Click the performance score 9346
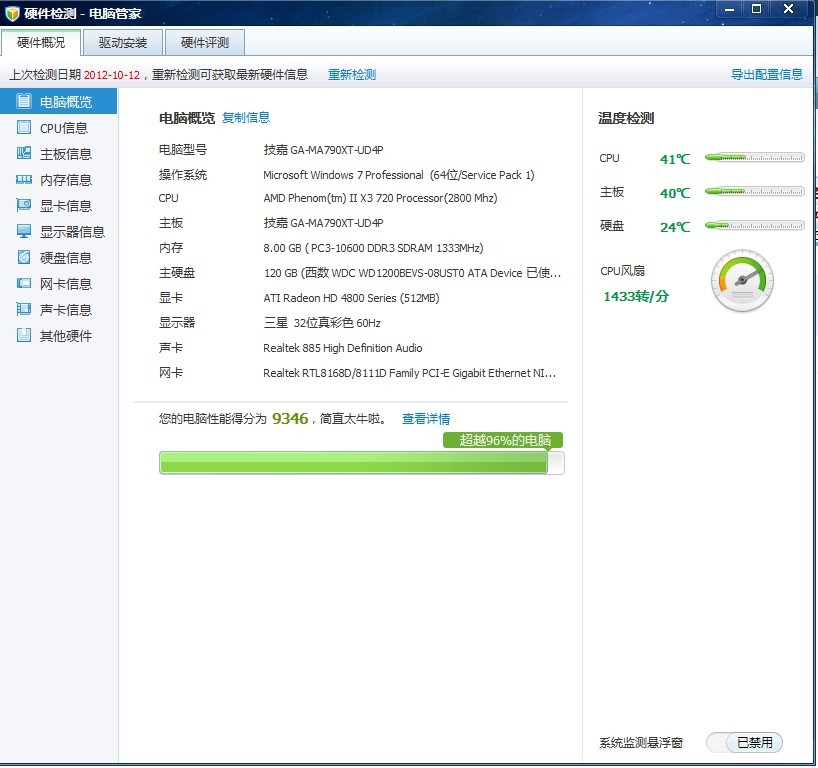The image size is (818, 768). (290, 418)
